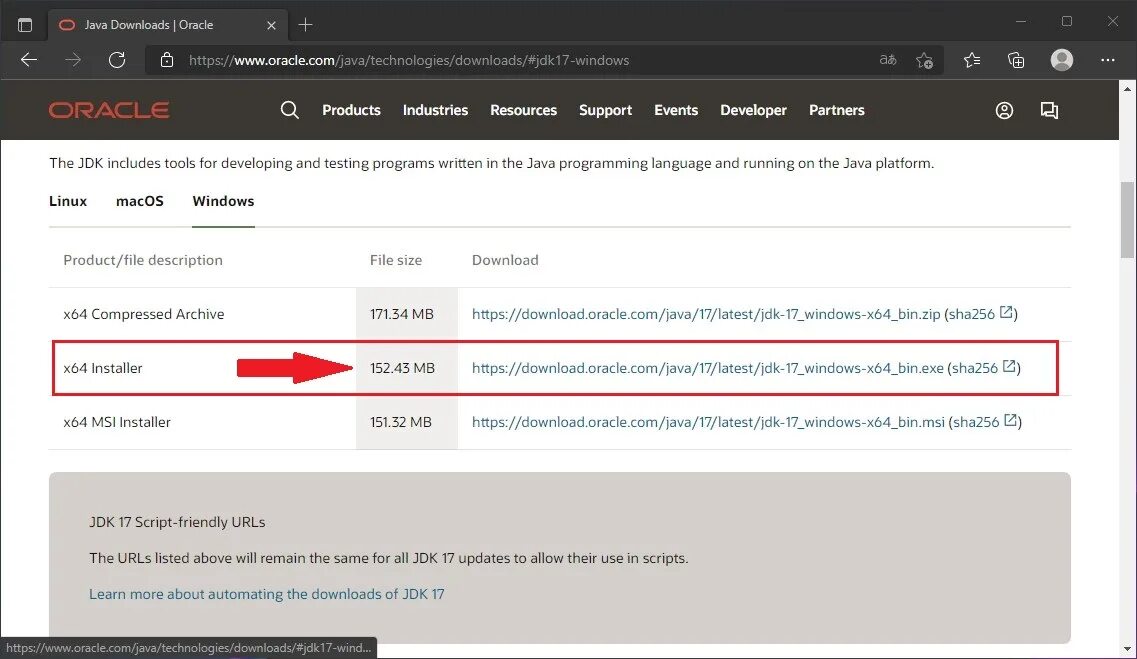This screenshot has width=1137, height=659.
Task: Open the Support menu
Action: tap(605, 110)
